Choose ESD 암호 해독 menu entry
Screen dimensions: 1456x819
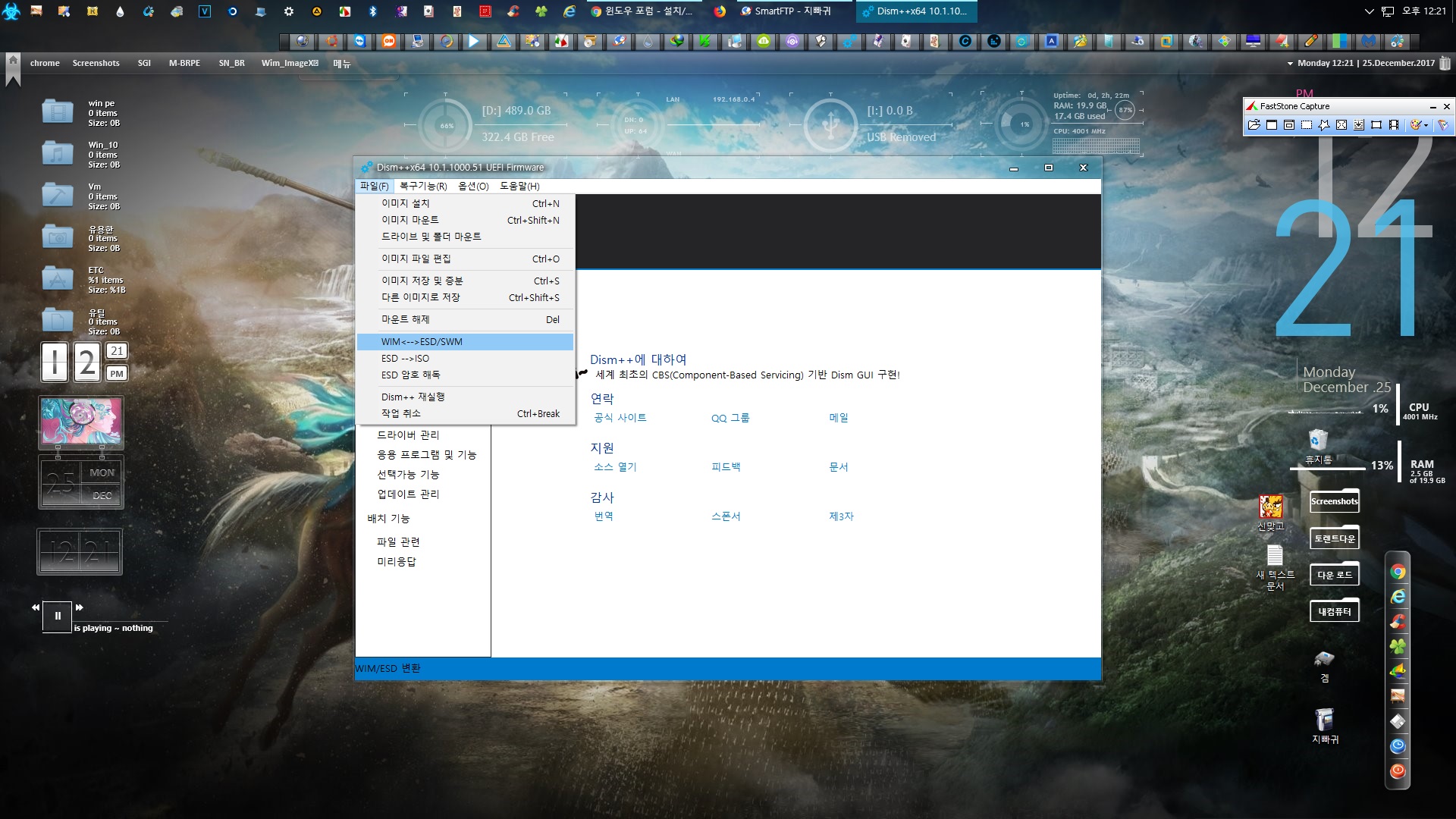point(465,375)
